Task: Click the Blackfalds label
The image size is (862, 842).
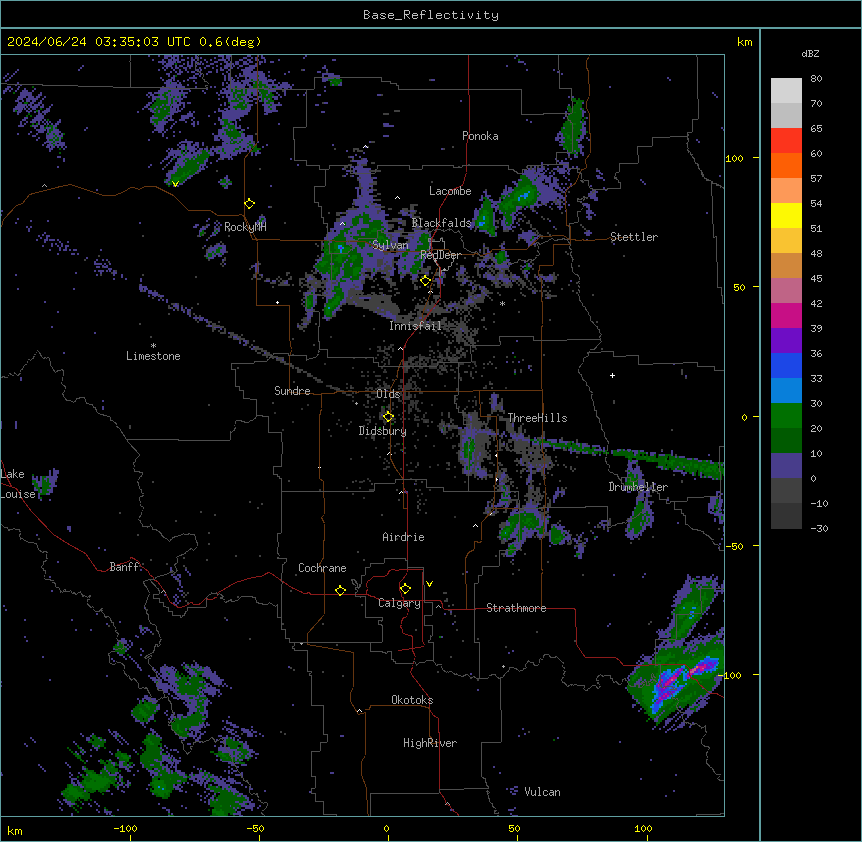Action: pyautogui.click(x=441, y=223)
